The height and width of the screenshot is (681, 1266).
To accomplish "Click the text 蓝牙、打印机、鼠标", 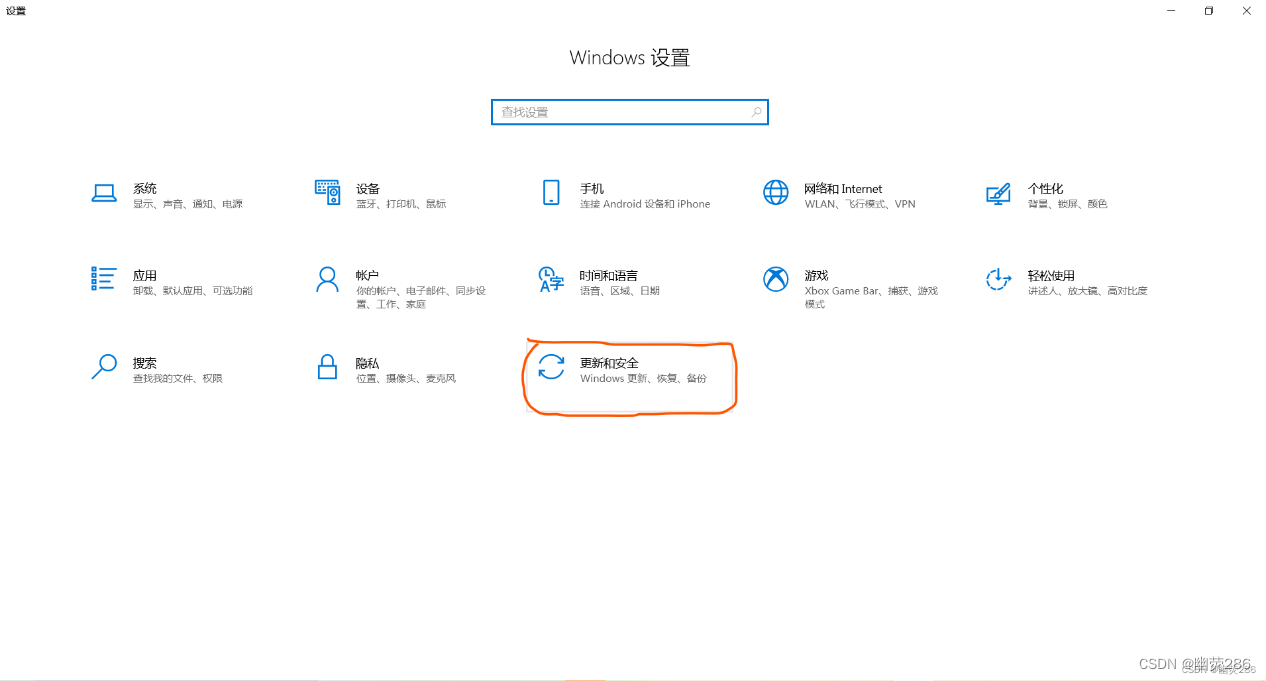I will coord(401,204).
